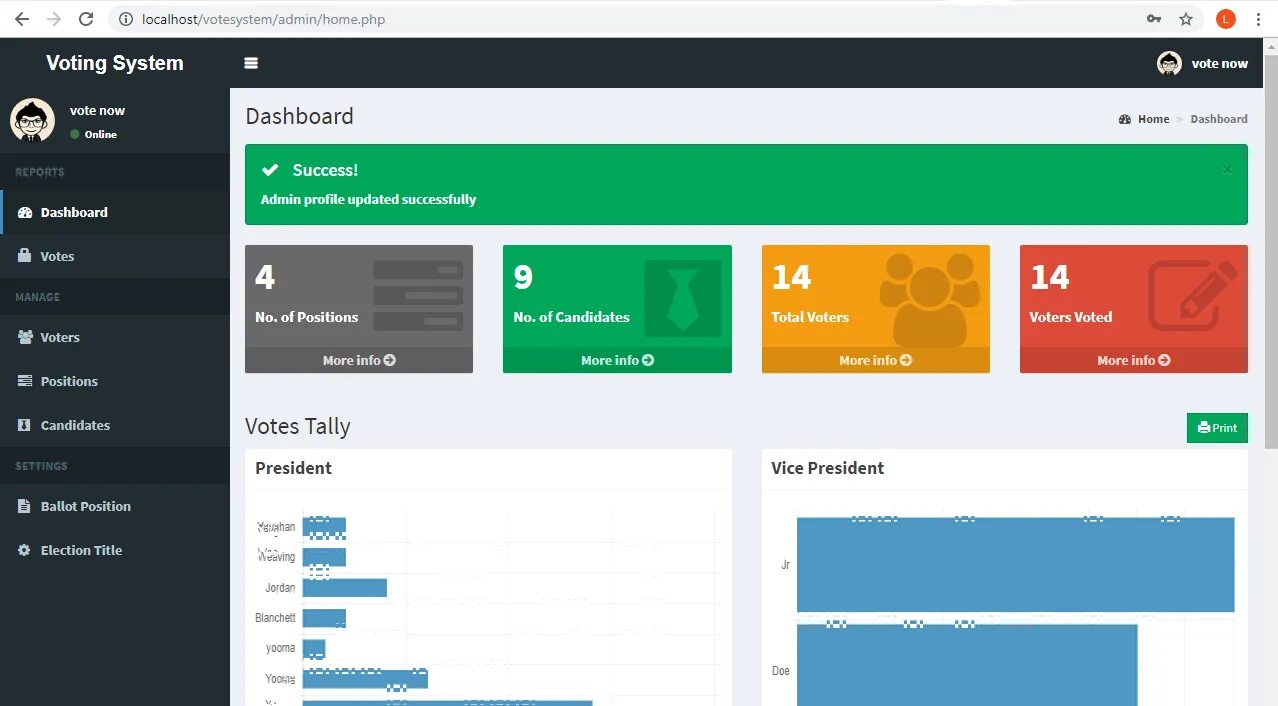Click the browser back arrow
This screenshot has width=1278, height=706.
21,19
